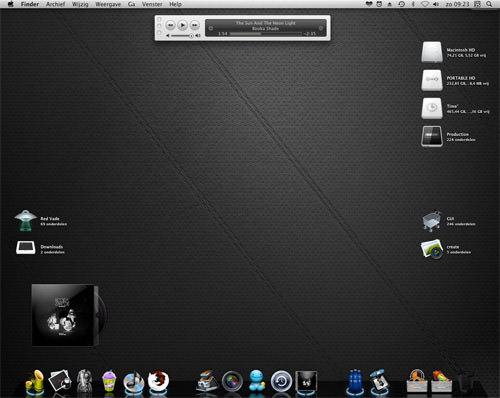Viewport: 500px width, 398px height.
Task: Click the eject icon in the menu bar
Action: point(389,4)
